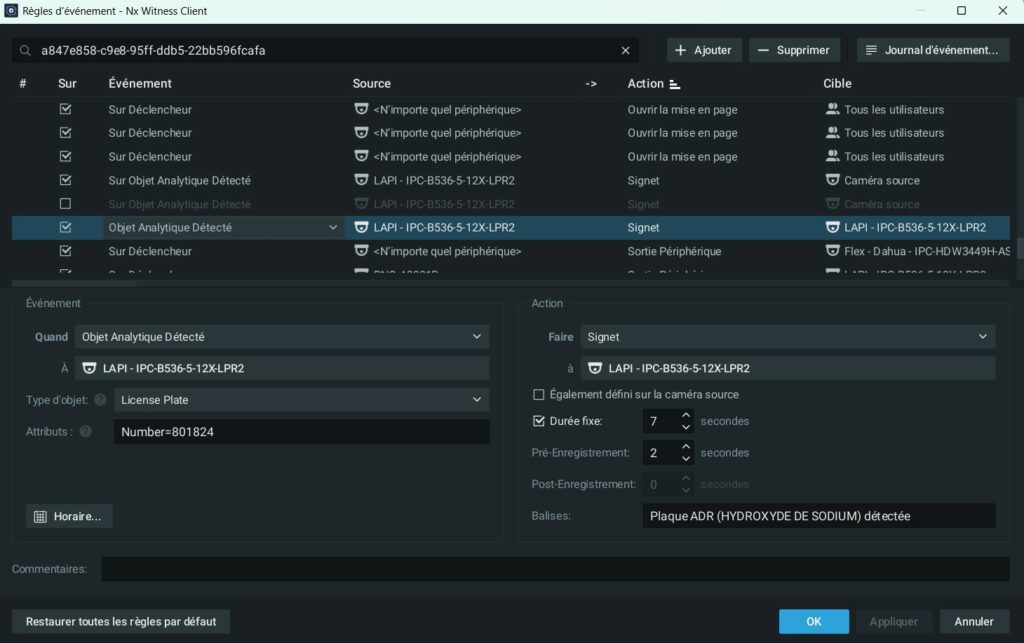Screen dimensions: 1024x643
Task: Open the Horaire schedule button
Action: (x=69, y=516)
